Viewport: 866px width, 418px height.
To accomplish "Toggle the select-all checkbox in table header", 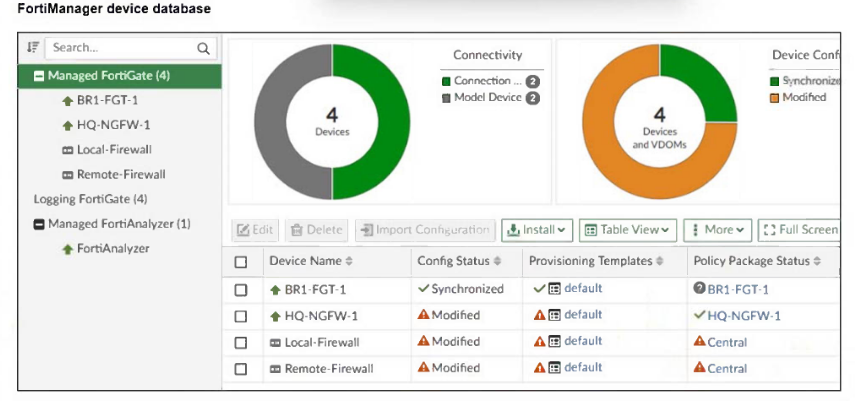I will coord(241,262).
